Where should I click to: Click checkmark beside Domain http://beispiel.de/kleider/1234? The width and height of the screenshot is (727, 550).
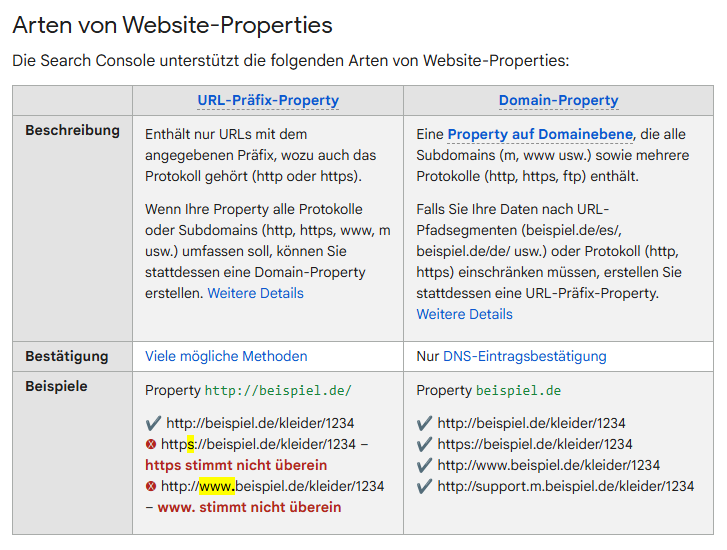[424, 423]
